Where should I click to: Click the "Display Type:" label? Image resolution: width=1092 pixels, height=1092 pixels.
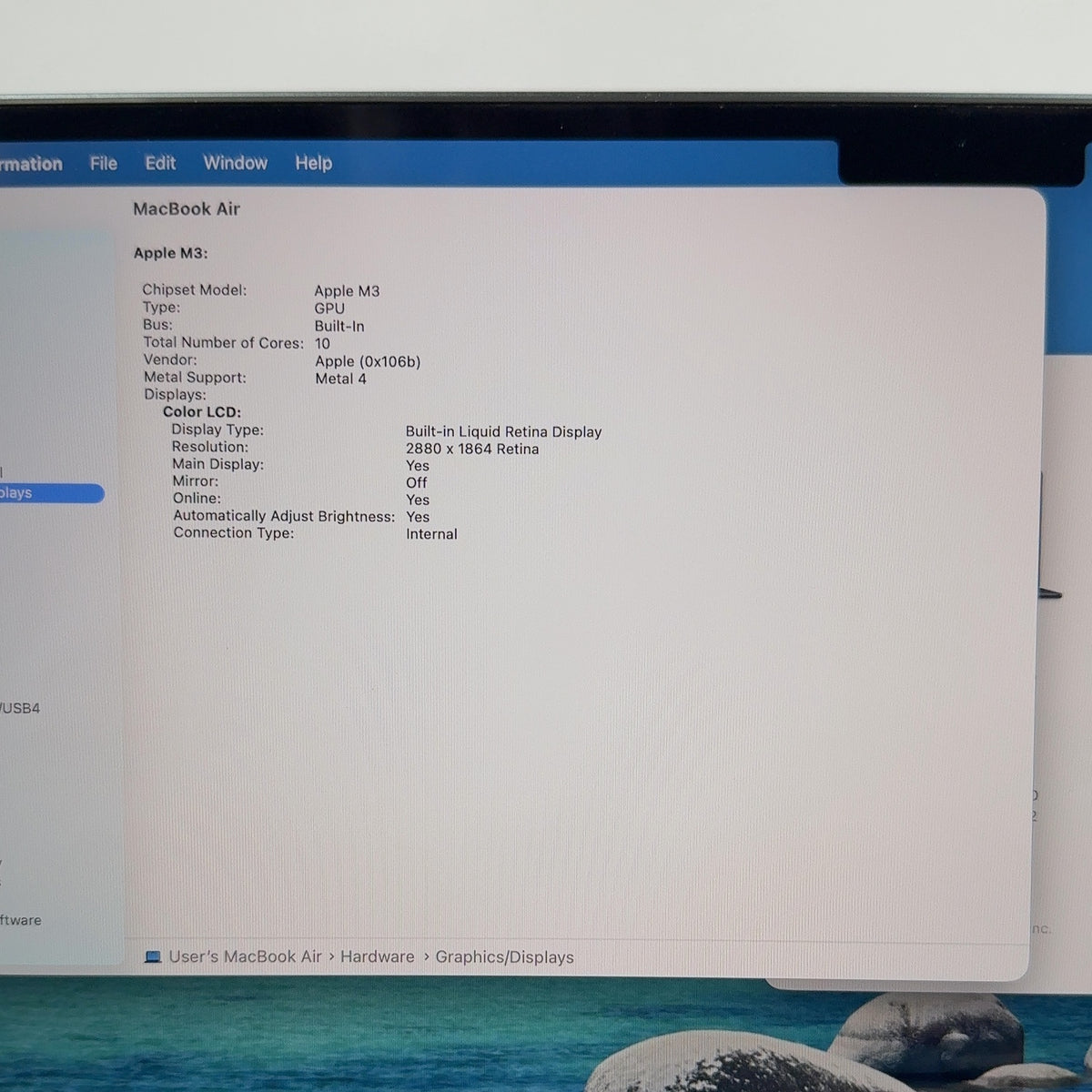217,430
